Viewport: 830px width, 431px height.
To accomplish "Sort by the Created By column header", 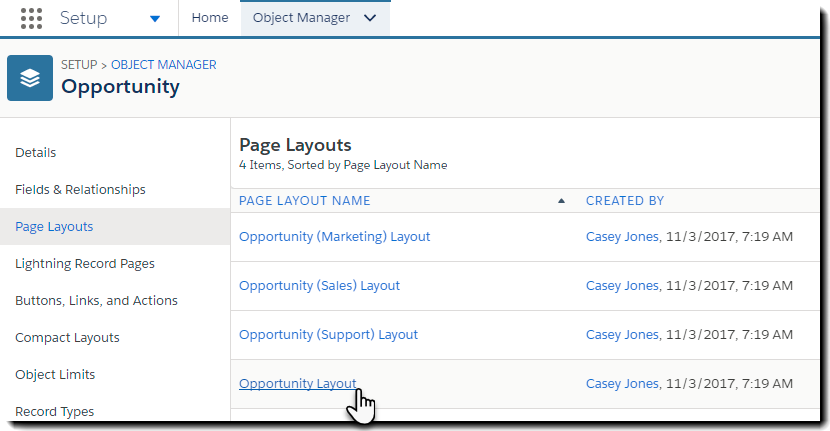I will point(625,201).
